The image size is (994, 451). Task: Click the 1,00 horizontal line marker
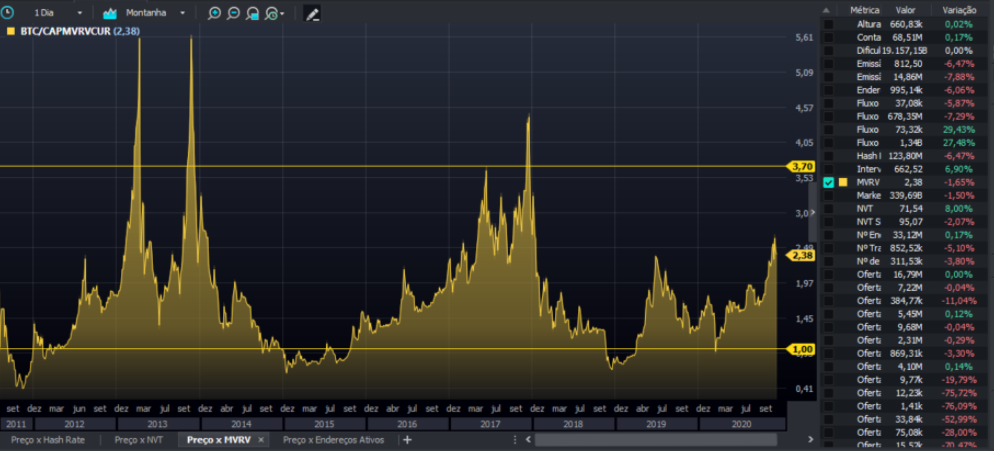[x=799, y=349]
